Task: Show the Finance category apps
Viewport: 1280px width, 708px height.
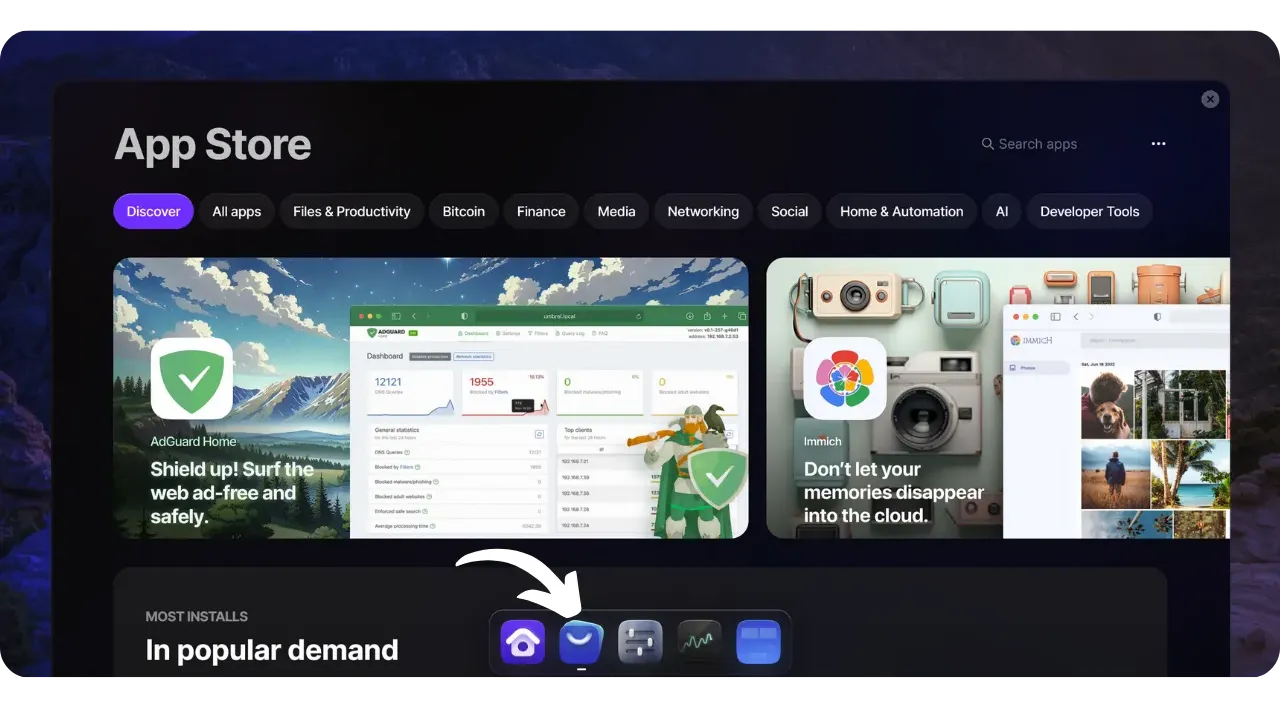Action: (x=541, y=211)
